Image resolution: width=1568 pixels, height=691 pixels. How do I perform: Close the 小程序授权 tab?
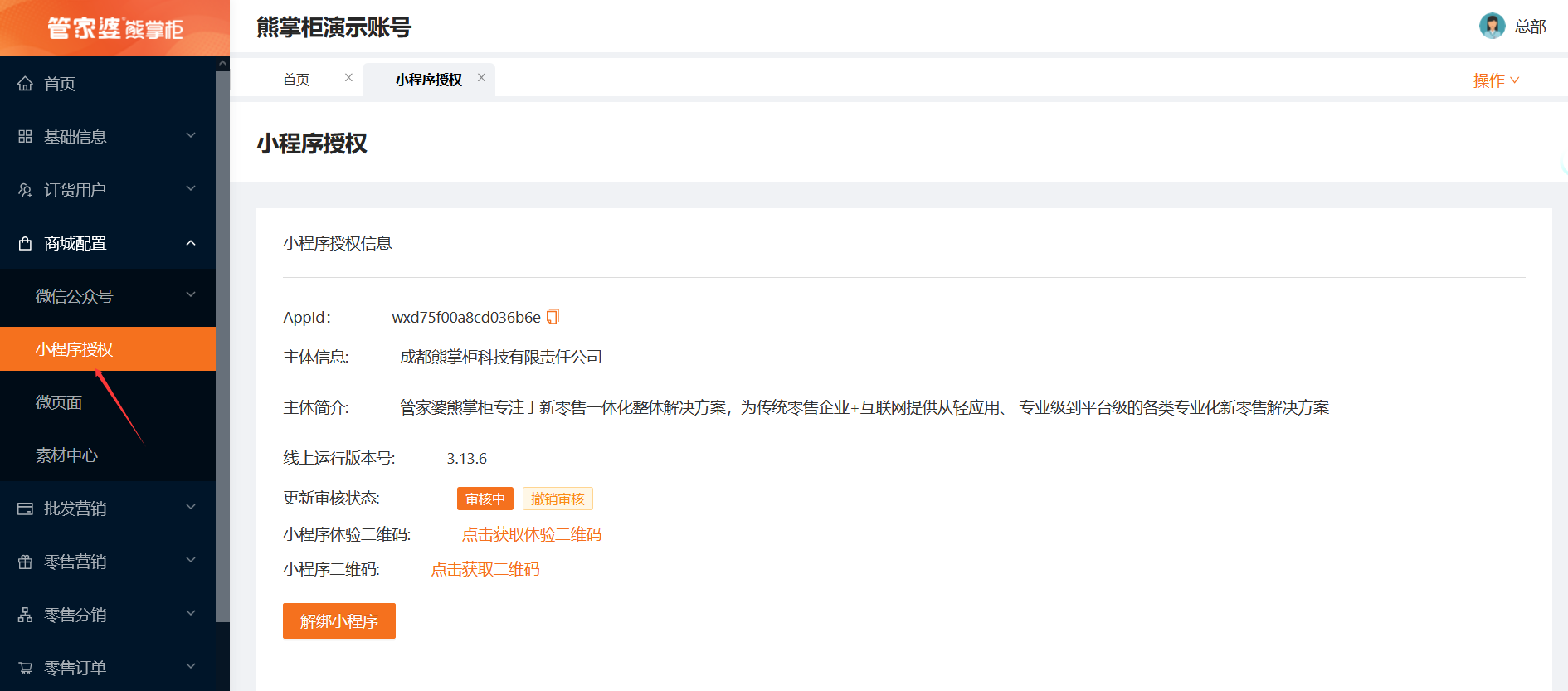pos(481,77)
